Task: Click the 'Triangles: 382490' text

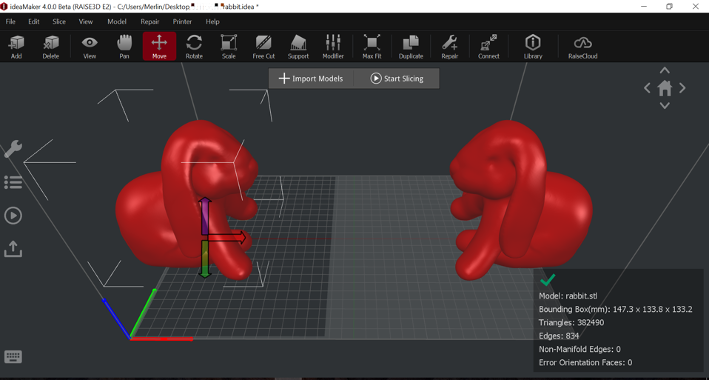Action: pos(571,323)
